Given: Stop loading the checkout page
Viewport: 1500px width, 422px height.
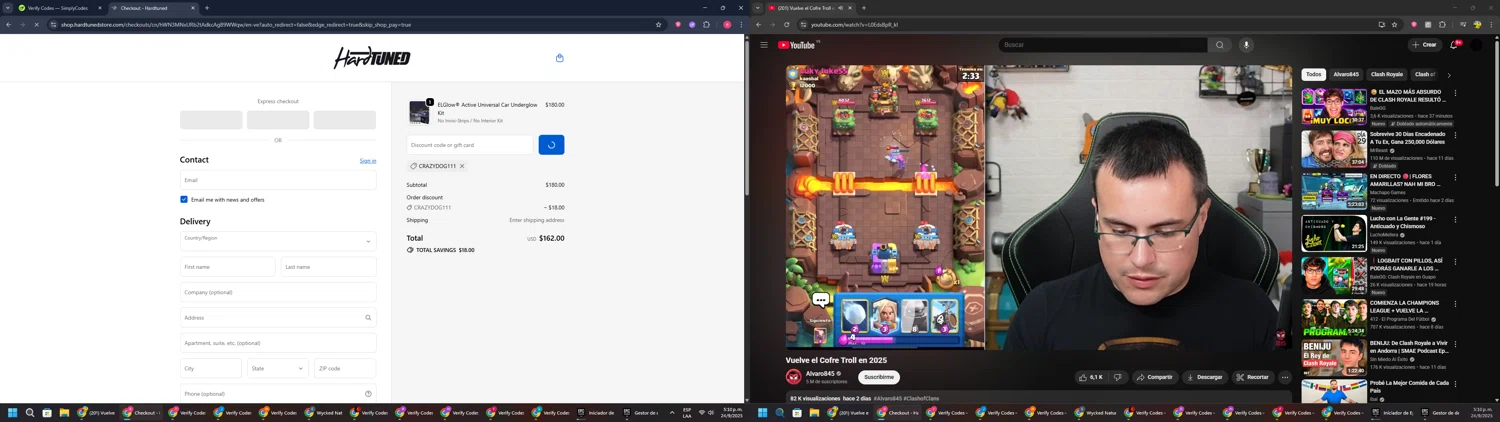Looking at the screenshot, I should (x=36, y=25).
